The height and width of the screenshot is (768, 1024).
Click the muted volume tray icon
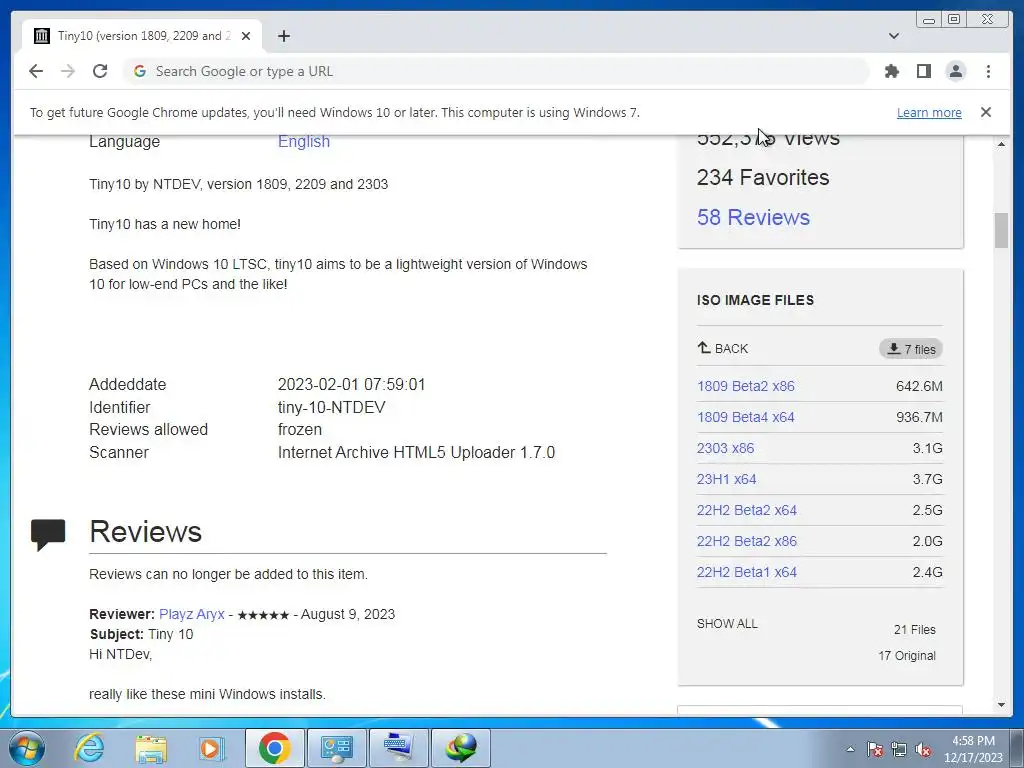923,749
